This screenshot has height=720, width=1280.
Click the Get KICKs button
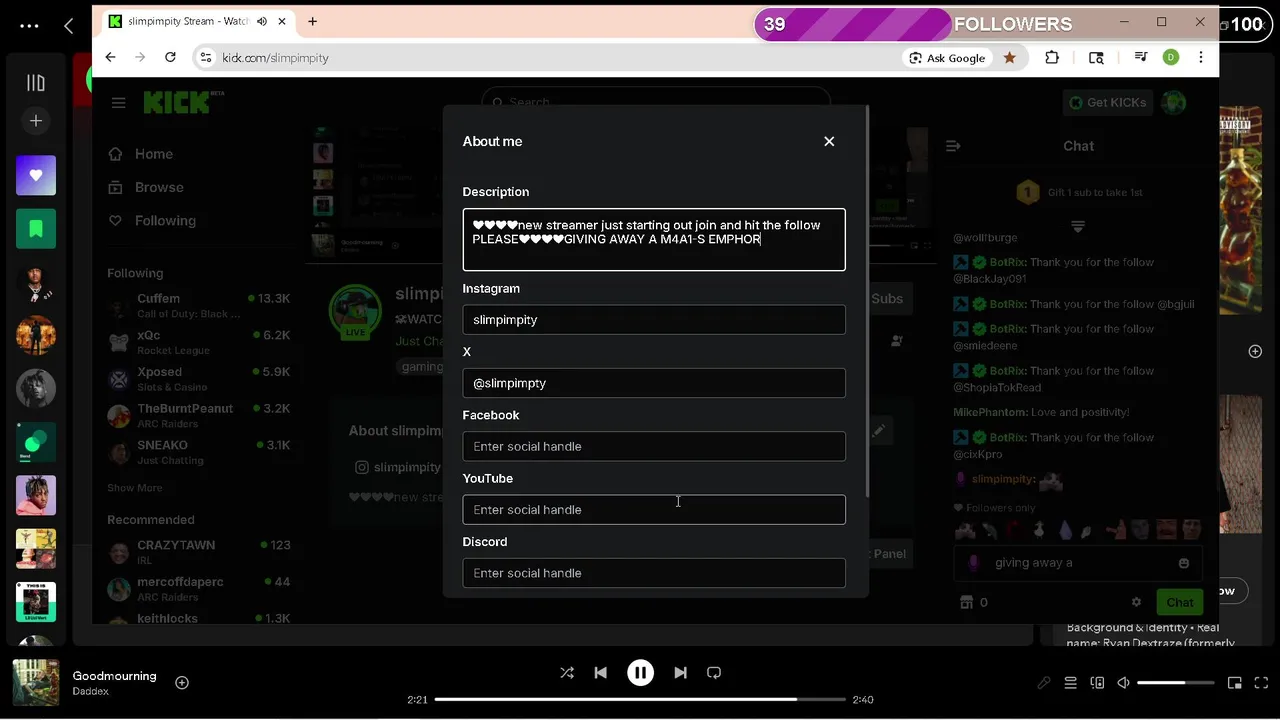[1107, 102]
